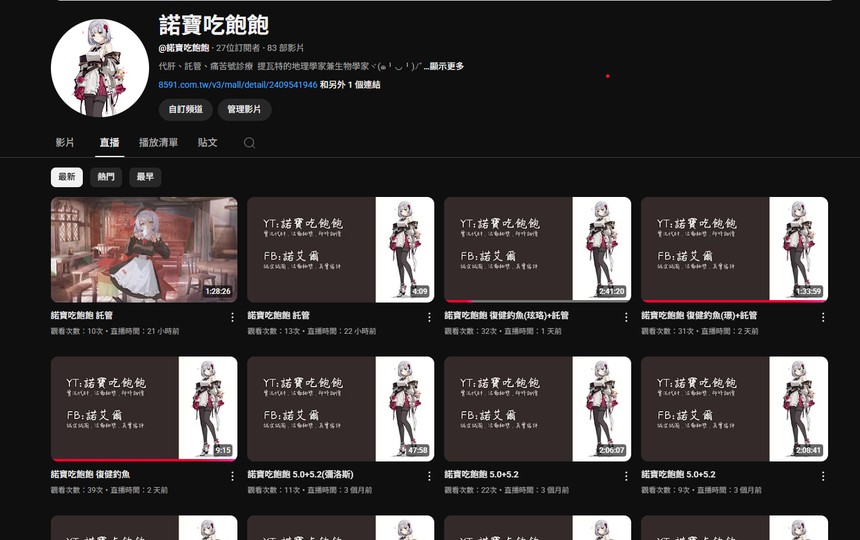The width and height of the screenshot is (860, 540).
Task: Open title 諾寶吃飽飽 復健釣魚
Action: (x=90, y=474)
